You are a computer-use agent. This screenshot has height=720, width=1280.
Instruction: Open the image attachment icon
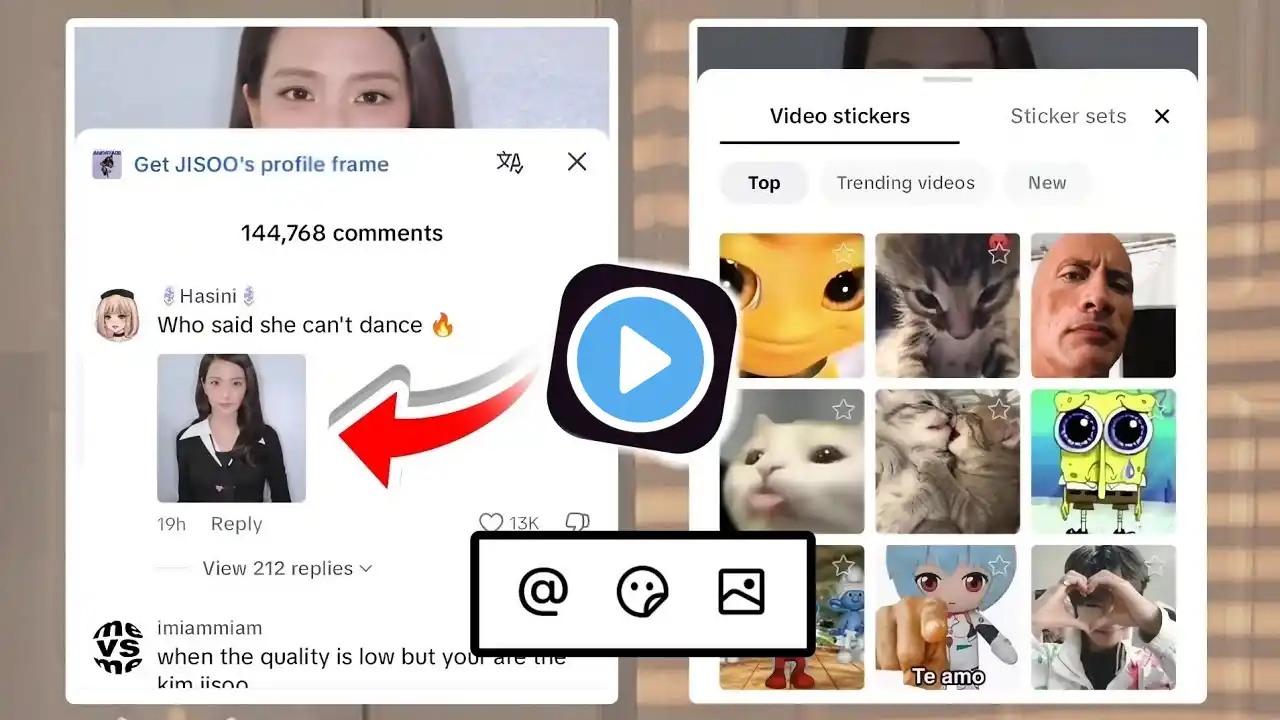[x=741, y=591]
